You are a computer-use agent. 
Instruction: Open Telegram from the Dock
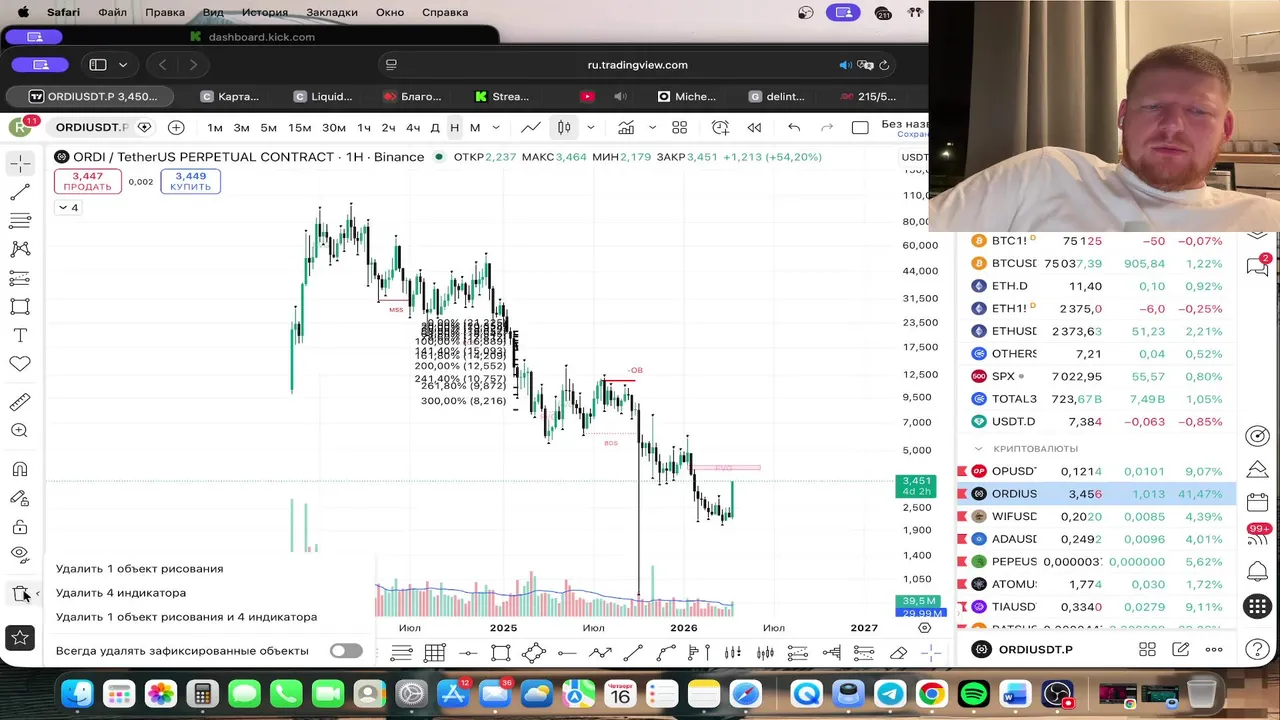click(890, 694)
